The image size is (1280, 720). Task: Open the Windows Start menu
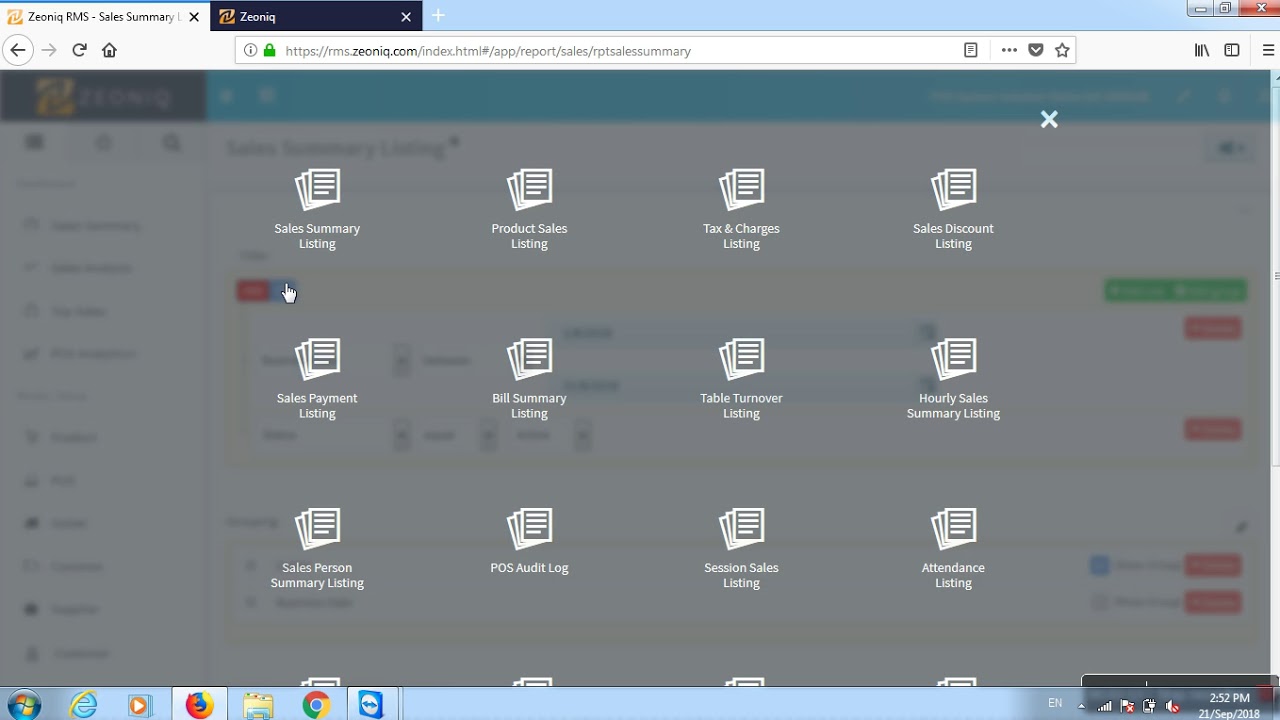(x=22, y=705)
